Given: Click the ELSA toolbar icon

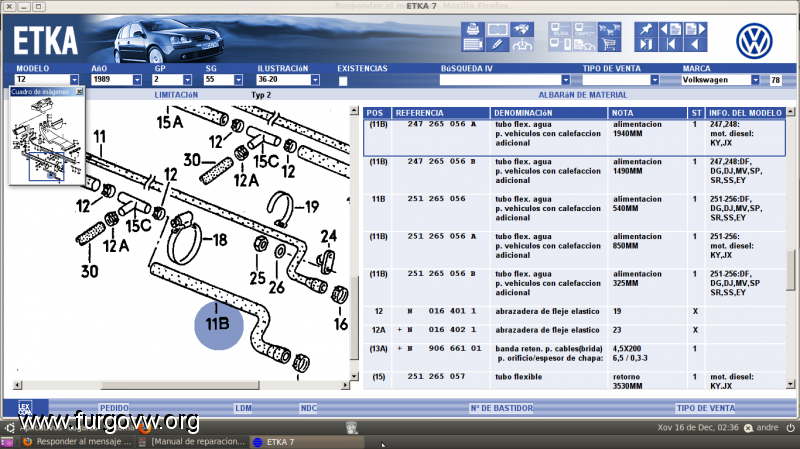Looking at the screenshot, I should (560, 29).
